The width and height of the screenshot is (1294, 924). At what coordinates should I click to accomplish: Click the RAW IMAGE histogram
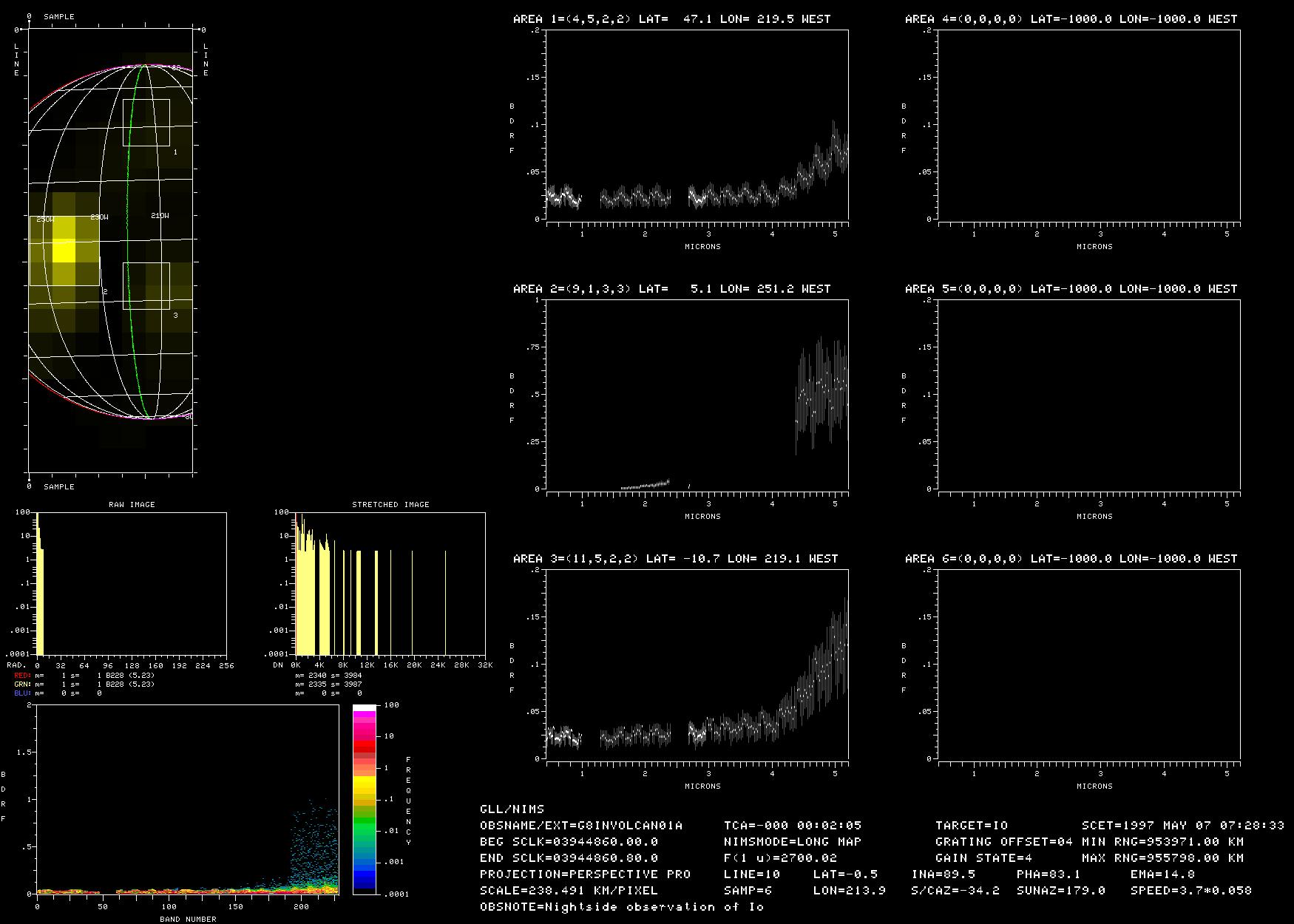click(132, 583)
